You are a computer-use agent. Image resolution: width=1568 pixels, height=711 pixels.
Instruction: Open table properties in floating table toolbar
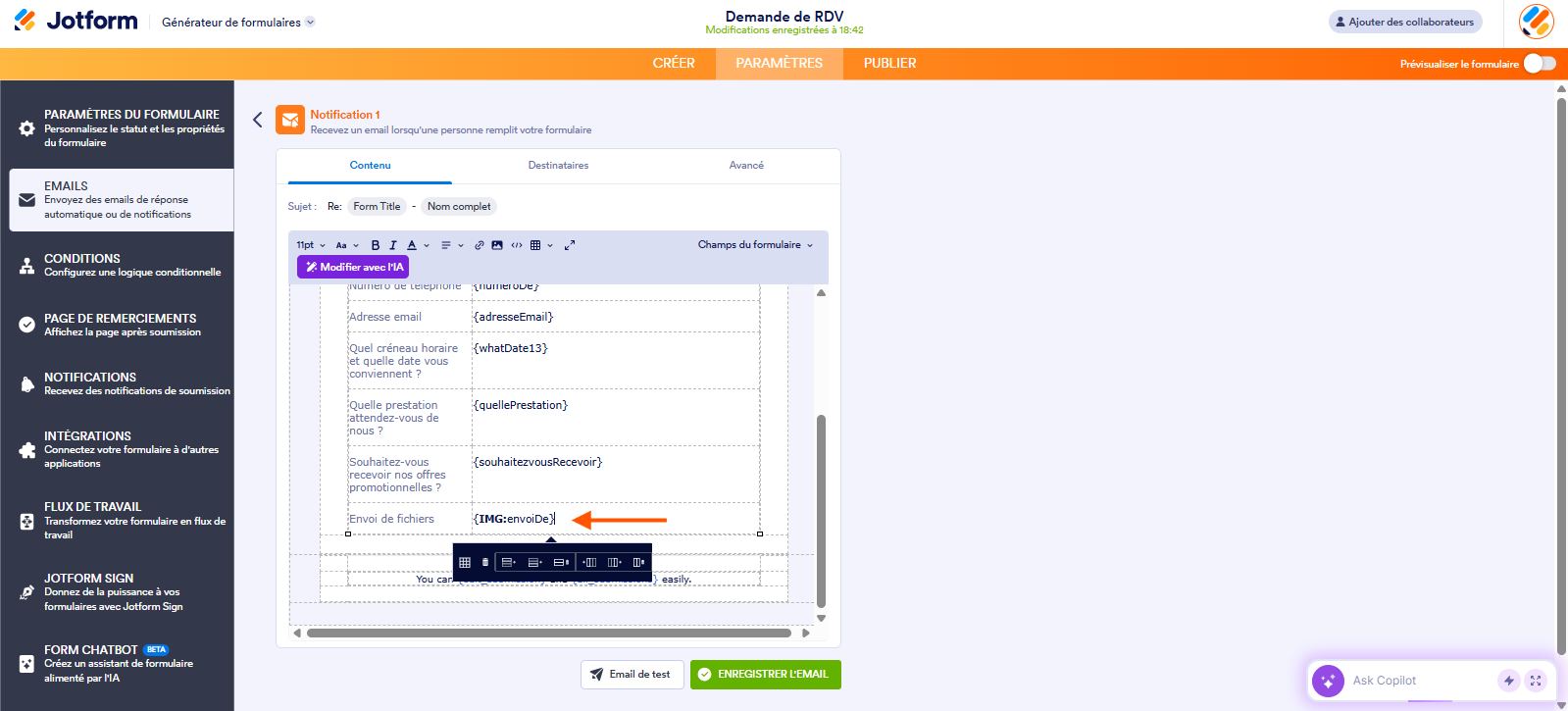click(x=465, y=562)
